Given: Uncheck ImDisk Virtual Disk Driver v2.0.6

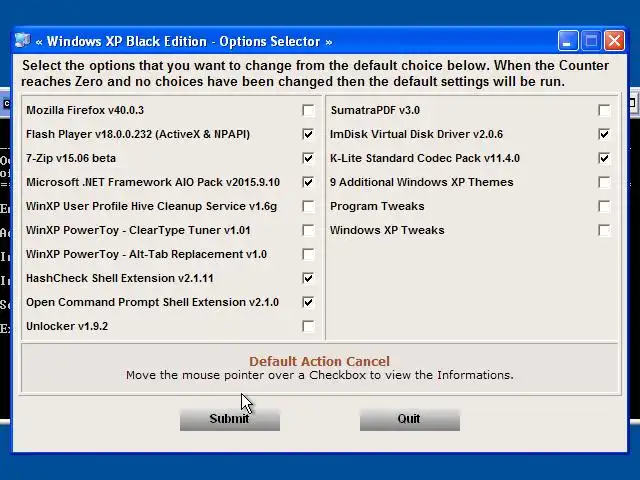Looking at the screenshot, I should point(604,134).
